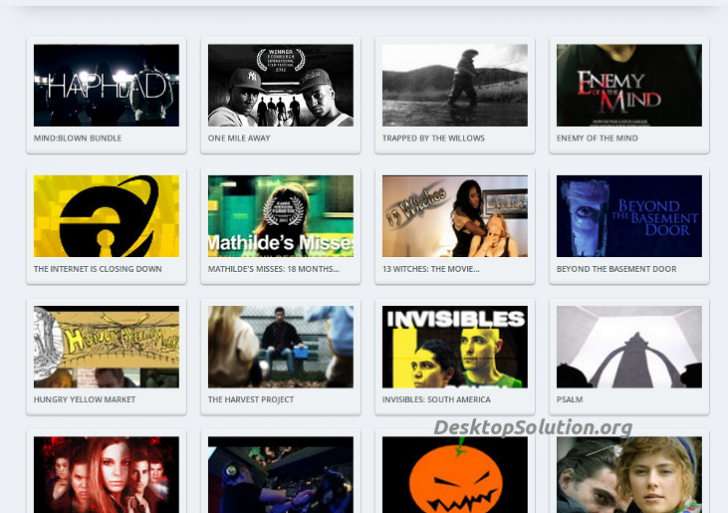Screen dimensions: 728x513
Task: Click the ONE MILE AWAY title
Action: 239,138
